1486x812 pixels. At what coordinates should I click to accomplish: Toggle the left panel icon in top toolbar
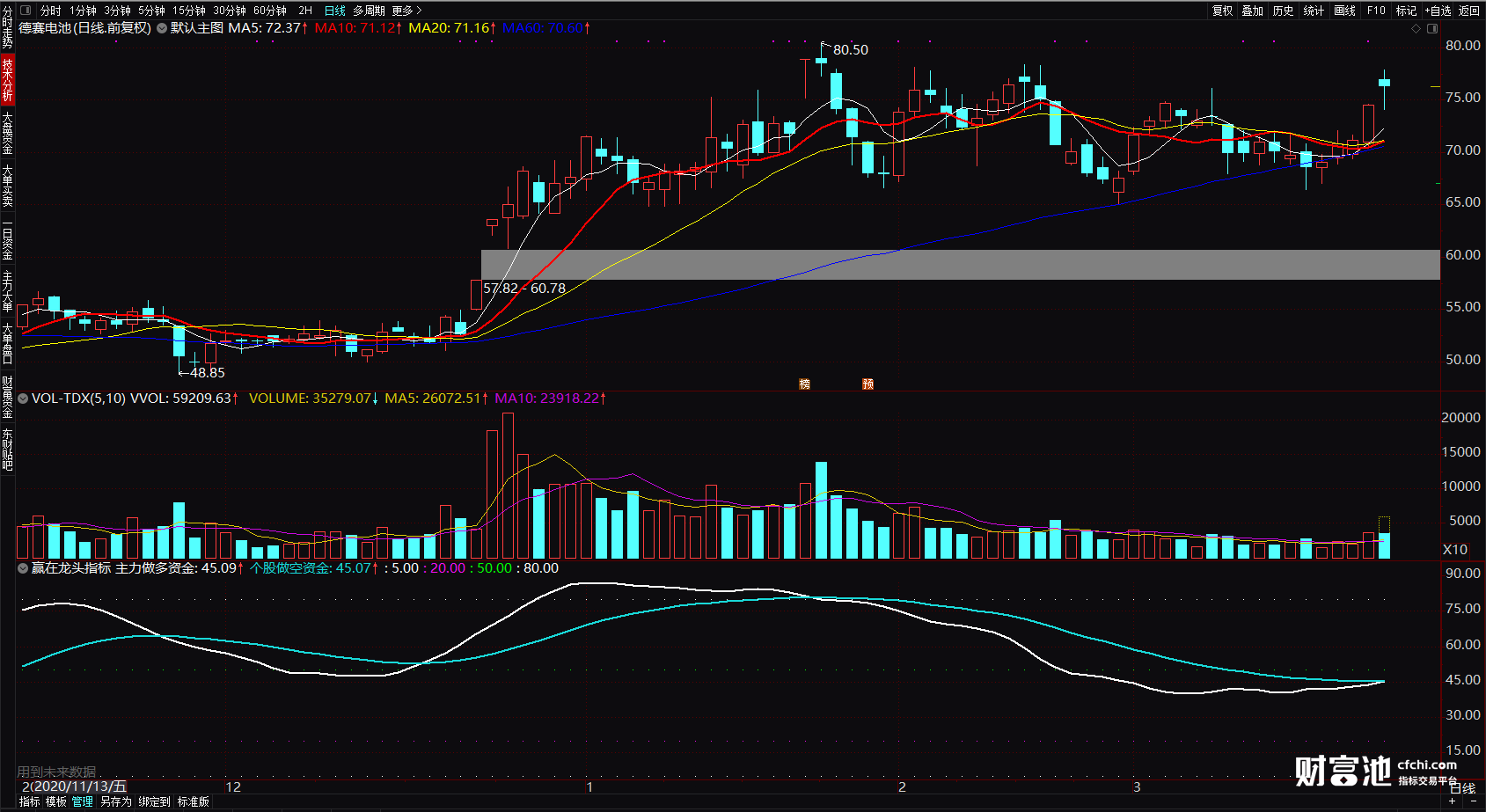click(25, 11)
